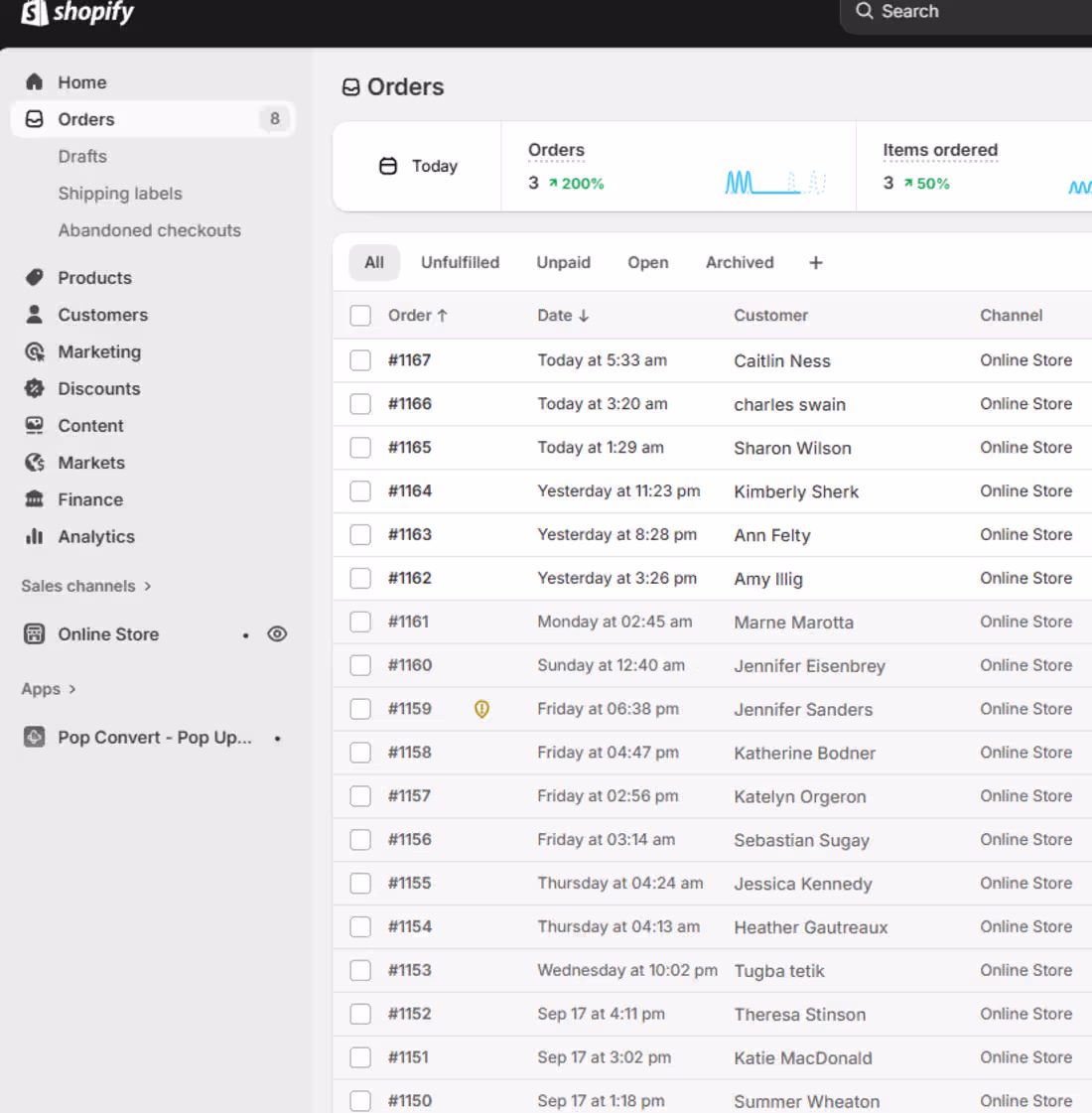Click the Channel column header
The width and height of the screenshot is (1092, 1113).
pyautogui.click(x=1012, y=315)
